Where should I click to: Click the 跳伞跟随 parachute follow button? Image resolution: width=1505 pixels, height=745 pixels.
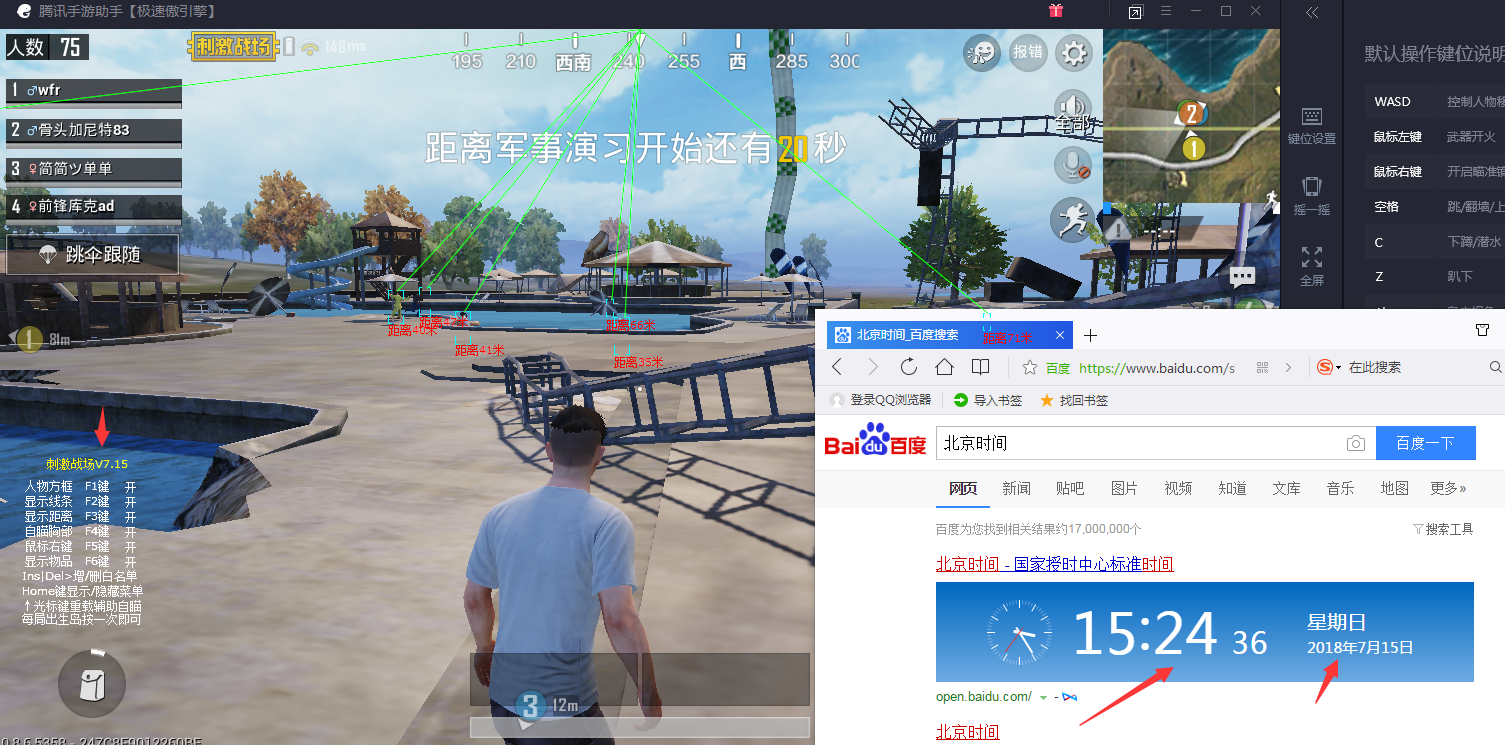coord(92,255)
